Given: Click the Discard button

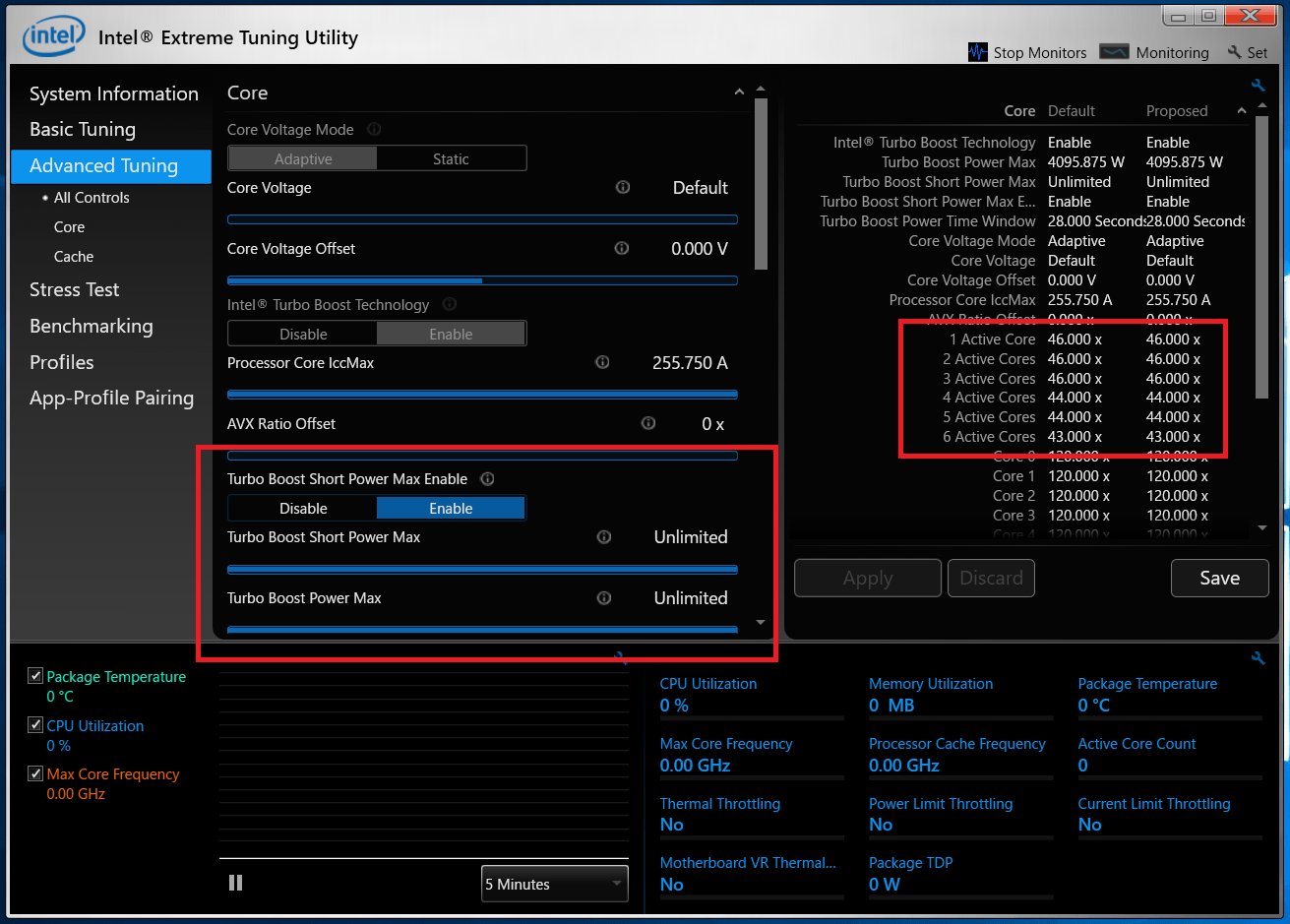Looking at the screenshot, I should coord(991,578).
